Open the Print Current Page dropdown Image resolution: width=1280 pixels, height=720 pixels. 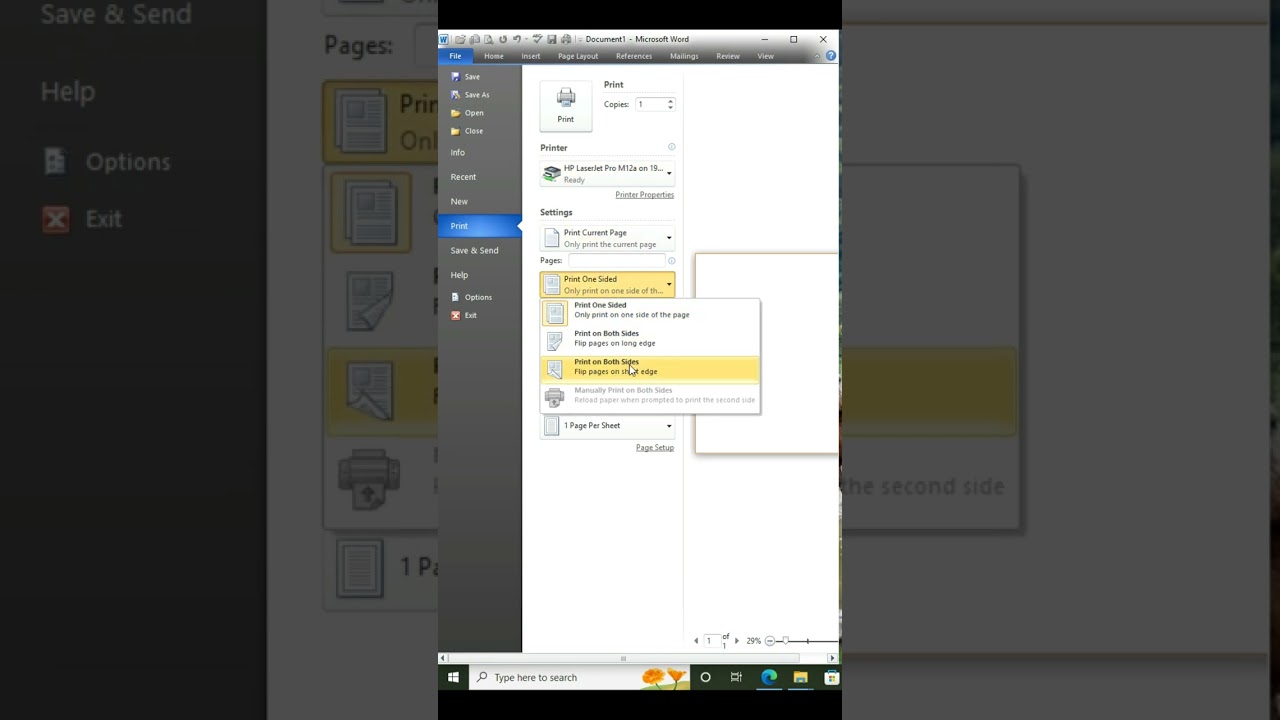click(x=607, y=238)
